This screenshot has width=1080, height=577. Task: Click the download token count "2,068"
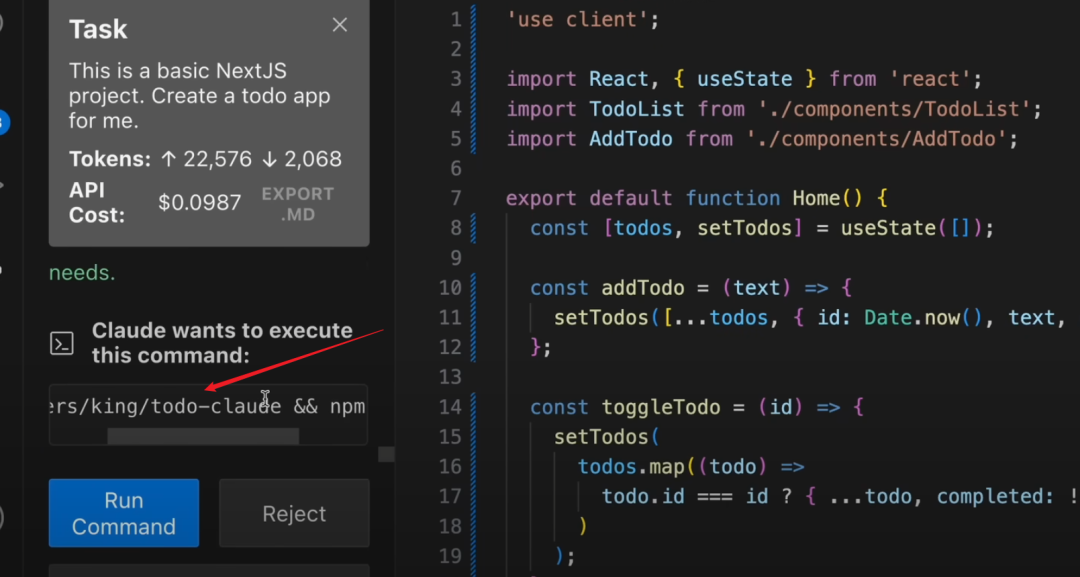point(311,159)
